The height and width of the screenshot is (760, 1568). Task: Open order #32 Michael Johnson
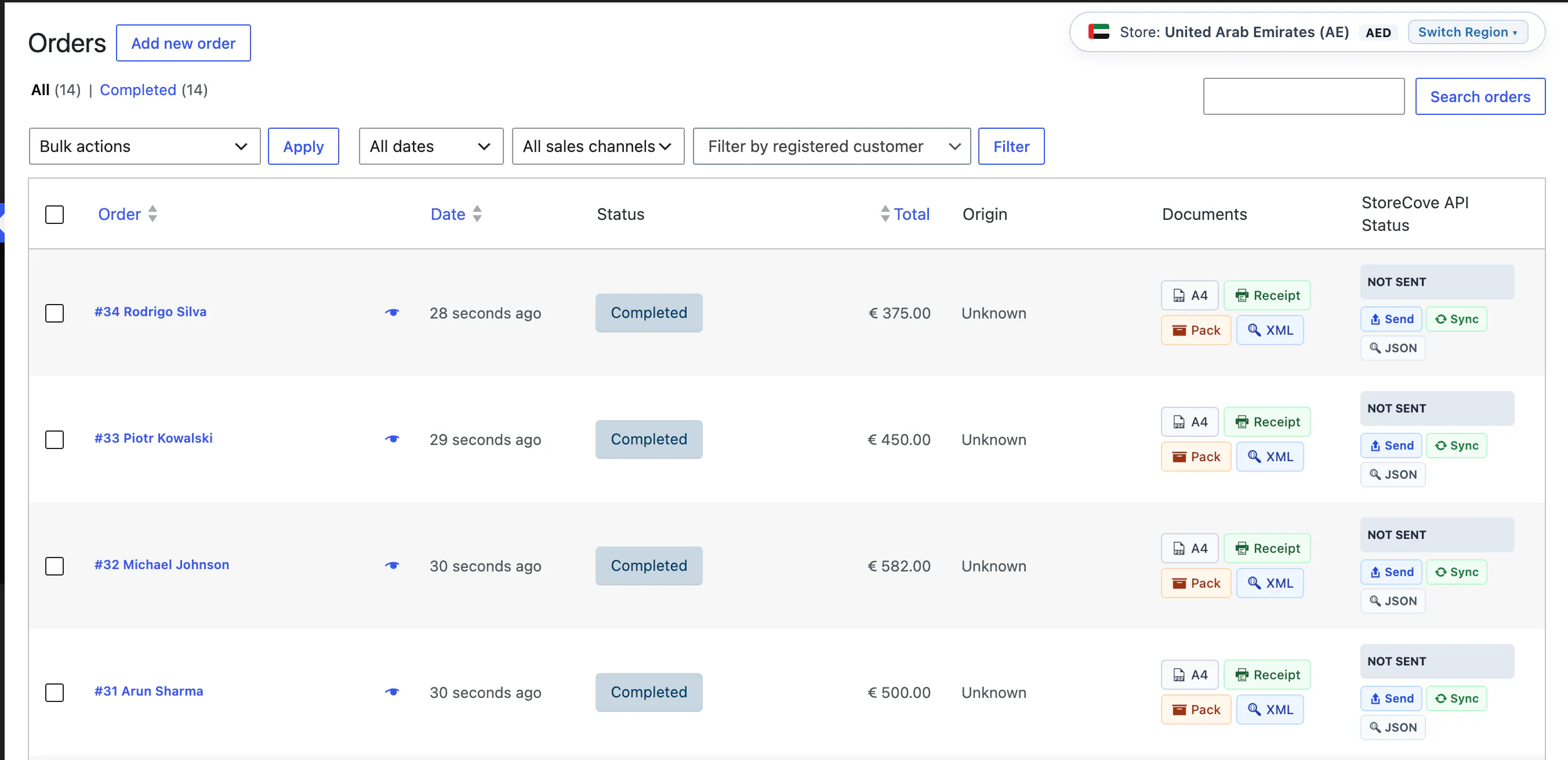click(161, 565)
